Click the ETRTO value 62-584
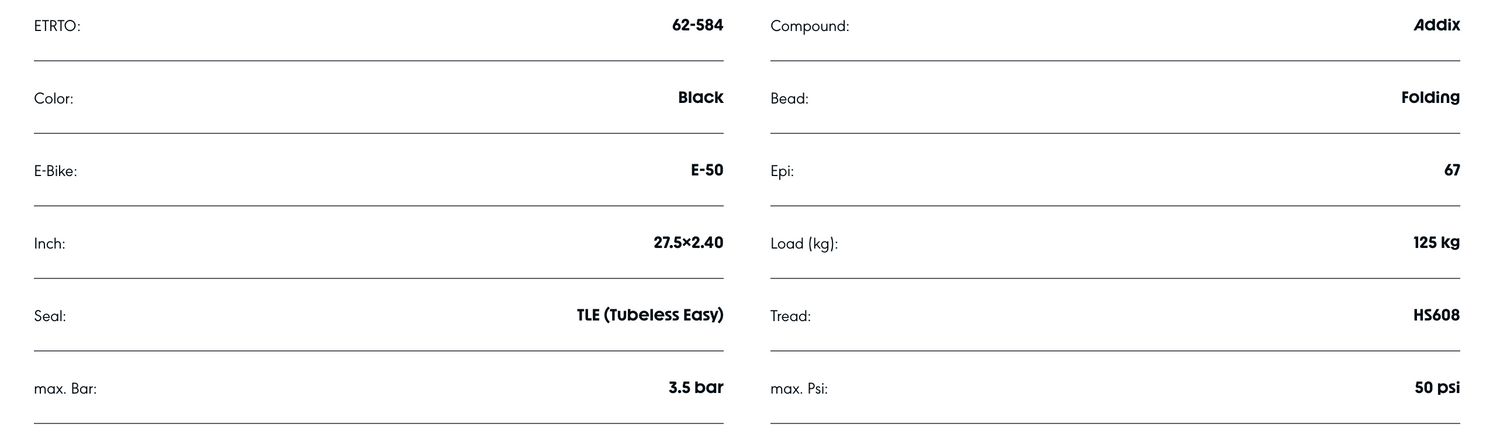 tap(697, 25)
